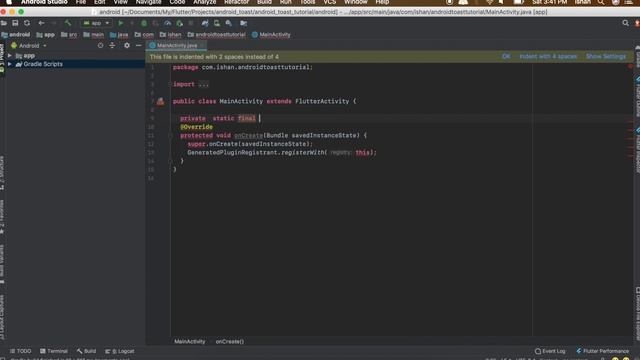This screenshot has height=360, width=640.
Task: Click the FlutterActivity class name
Action: tap(322, 101)
